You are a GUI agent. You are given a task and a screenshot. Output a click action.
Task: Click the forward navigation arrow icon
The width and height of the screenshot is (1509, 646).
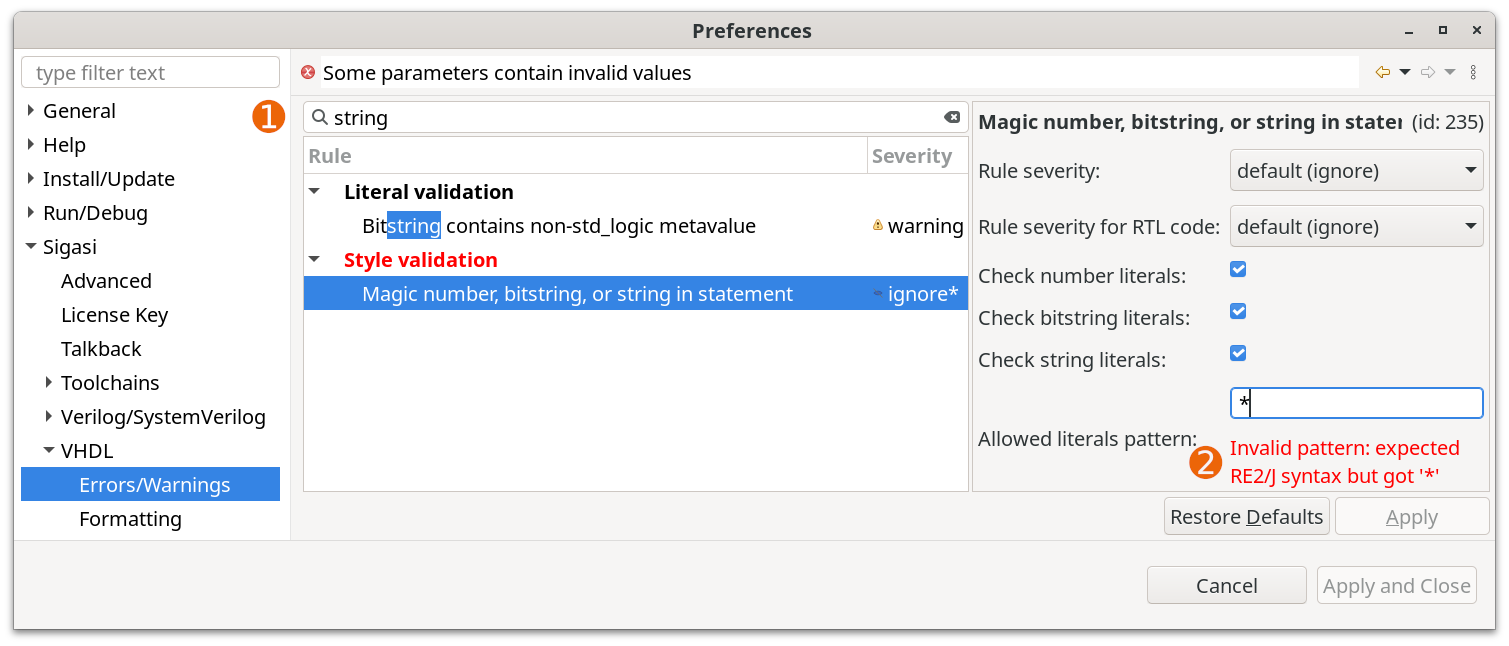(x=1428, y=72)
